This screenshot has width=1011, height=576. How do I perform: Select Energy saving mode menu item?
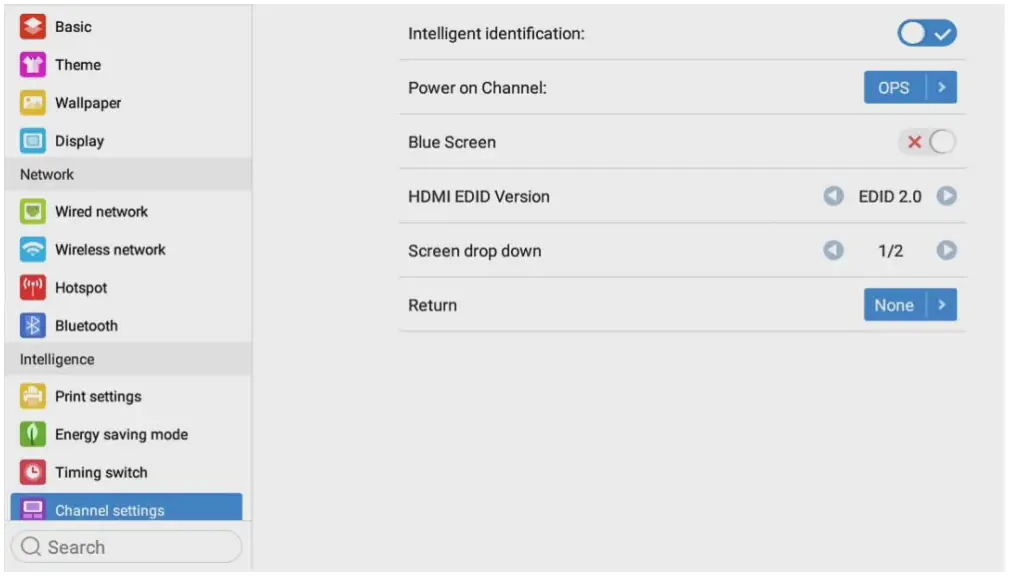(121, 435)
